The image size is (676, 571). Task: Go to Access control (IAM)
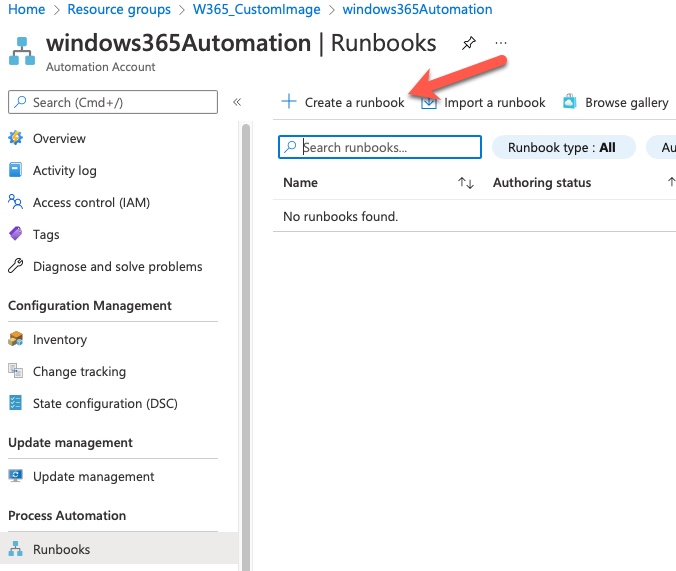click(x=91, y=202)
